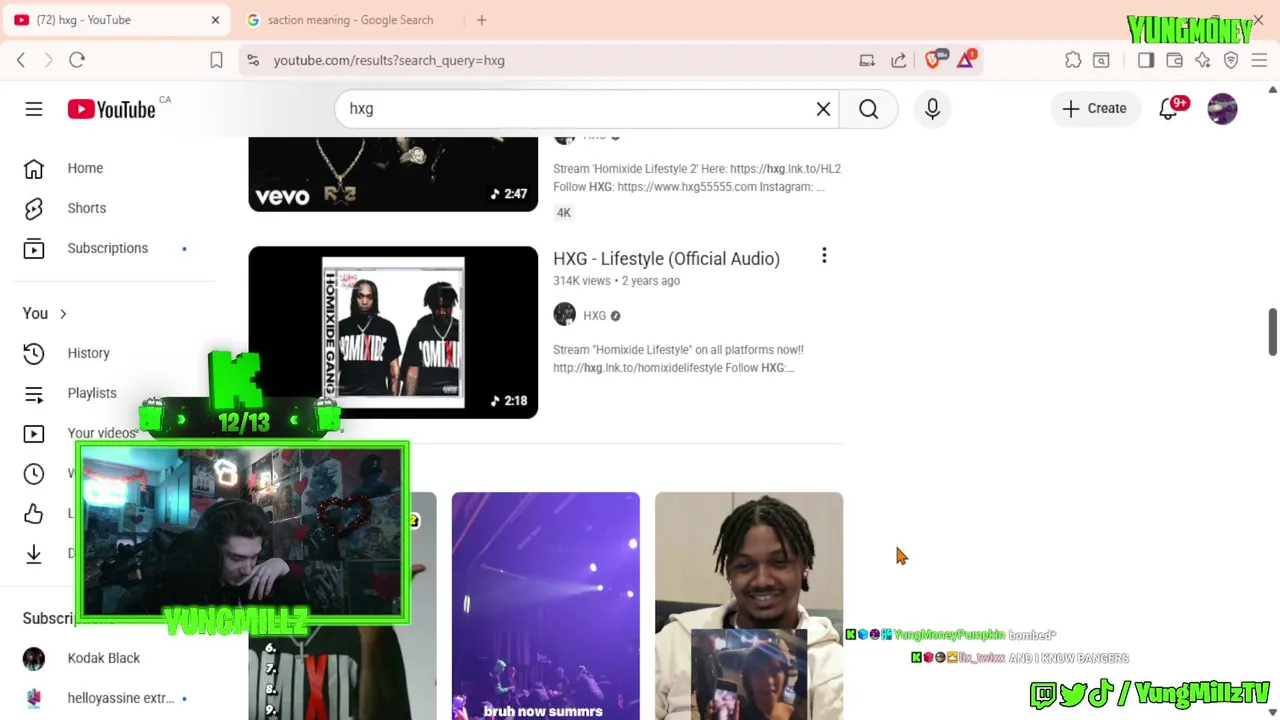Reload the current page
The image size is (1280, 720).
tap(77, 60)
